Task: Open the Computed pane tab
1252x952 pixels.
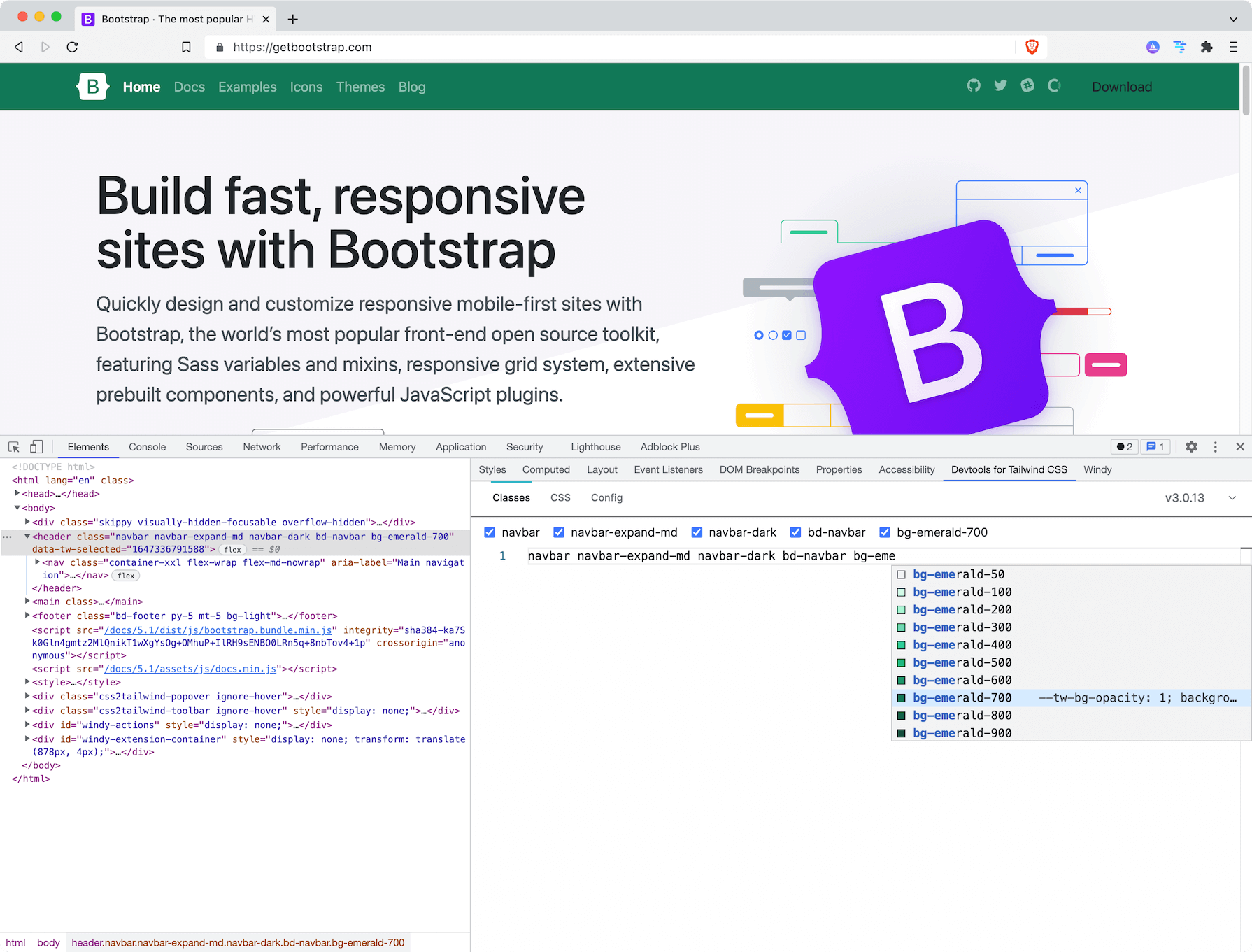Action: click(546, 470)
